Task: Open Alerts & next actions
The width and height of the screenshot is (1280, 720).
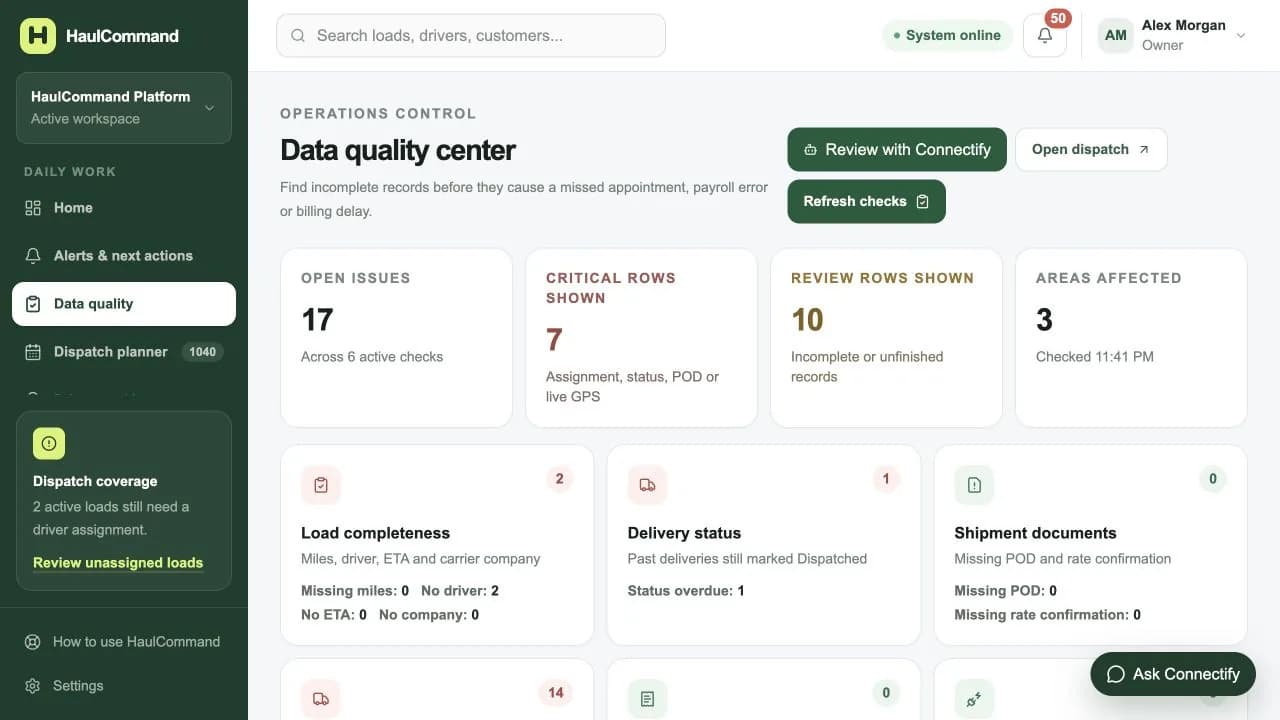Action: (x=124, y=256)
